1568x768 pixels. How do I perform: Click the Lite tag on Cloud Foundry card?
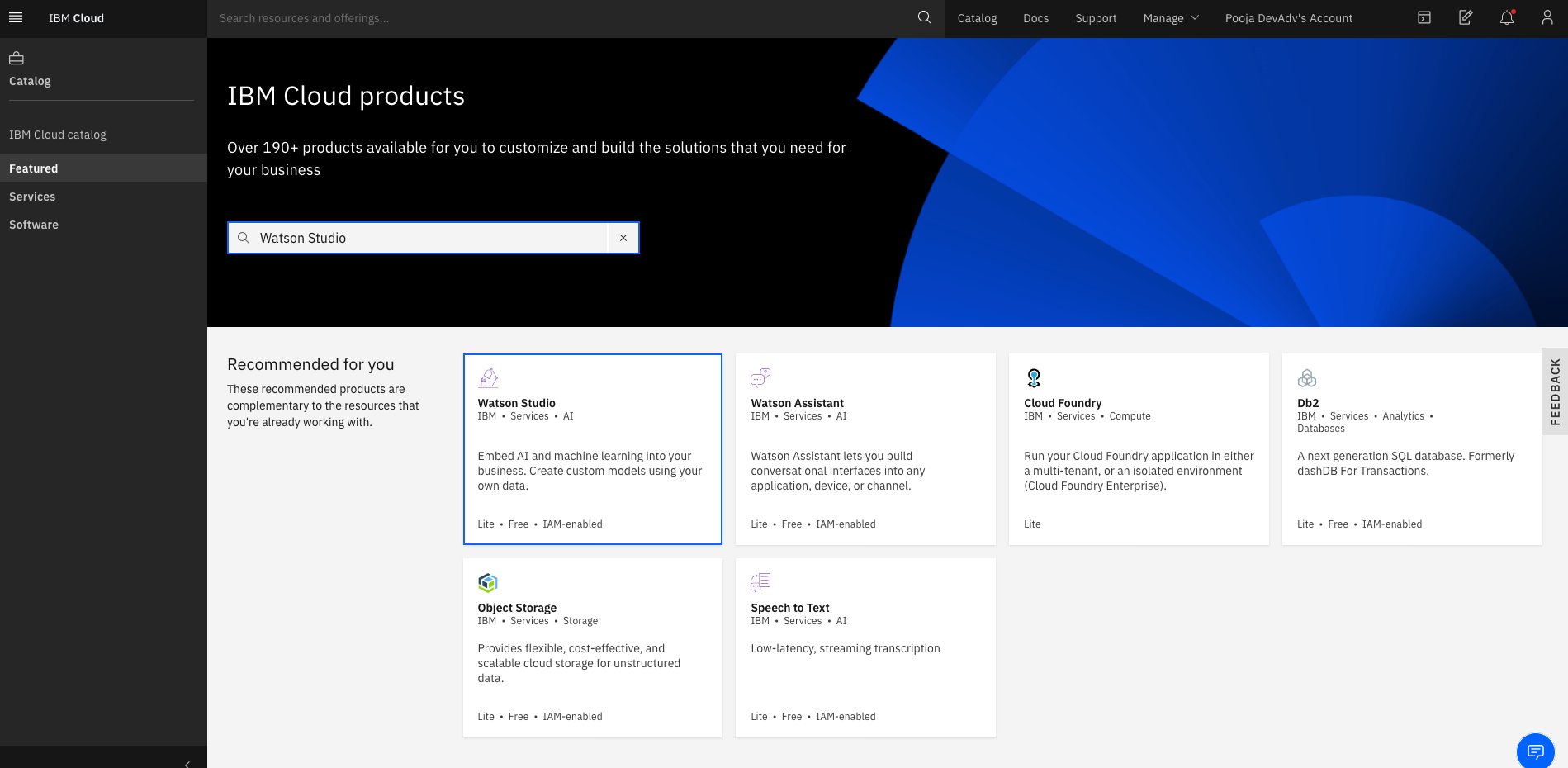pos(1032,524)
